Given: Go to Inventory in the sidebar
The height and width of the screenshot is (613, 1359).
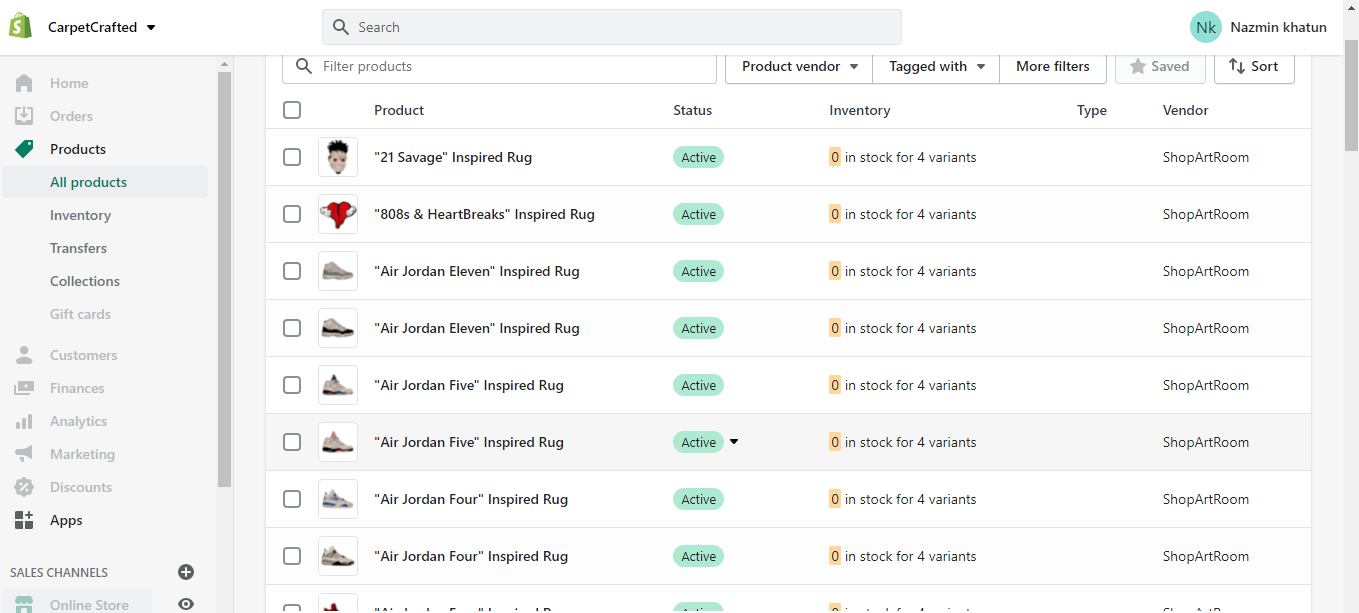Looking at the screenshot, I should (x=80, y=215).
